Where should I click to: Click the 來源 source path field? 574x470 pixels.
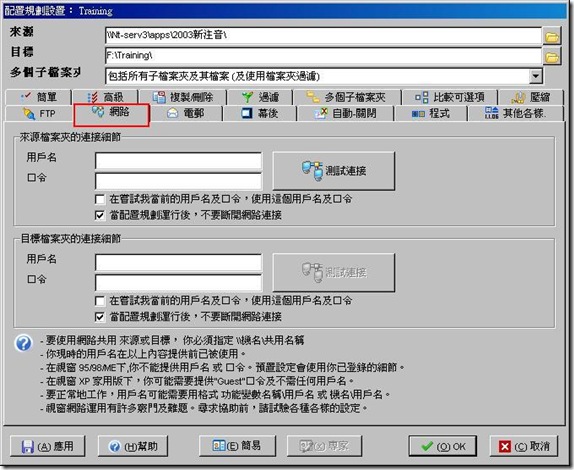coord(323,36)
